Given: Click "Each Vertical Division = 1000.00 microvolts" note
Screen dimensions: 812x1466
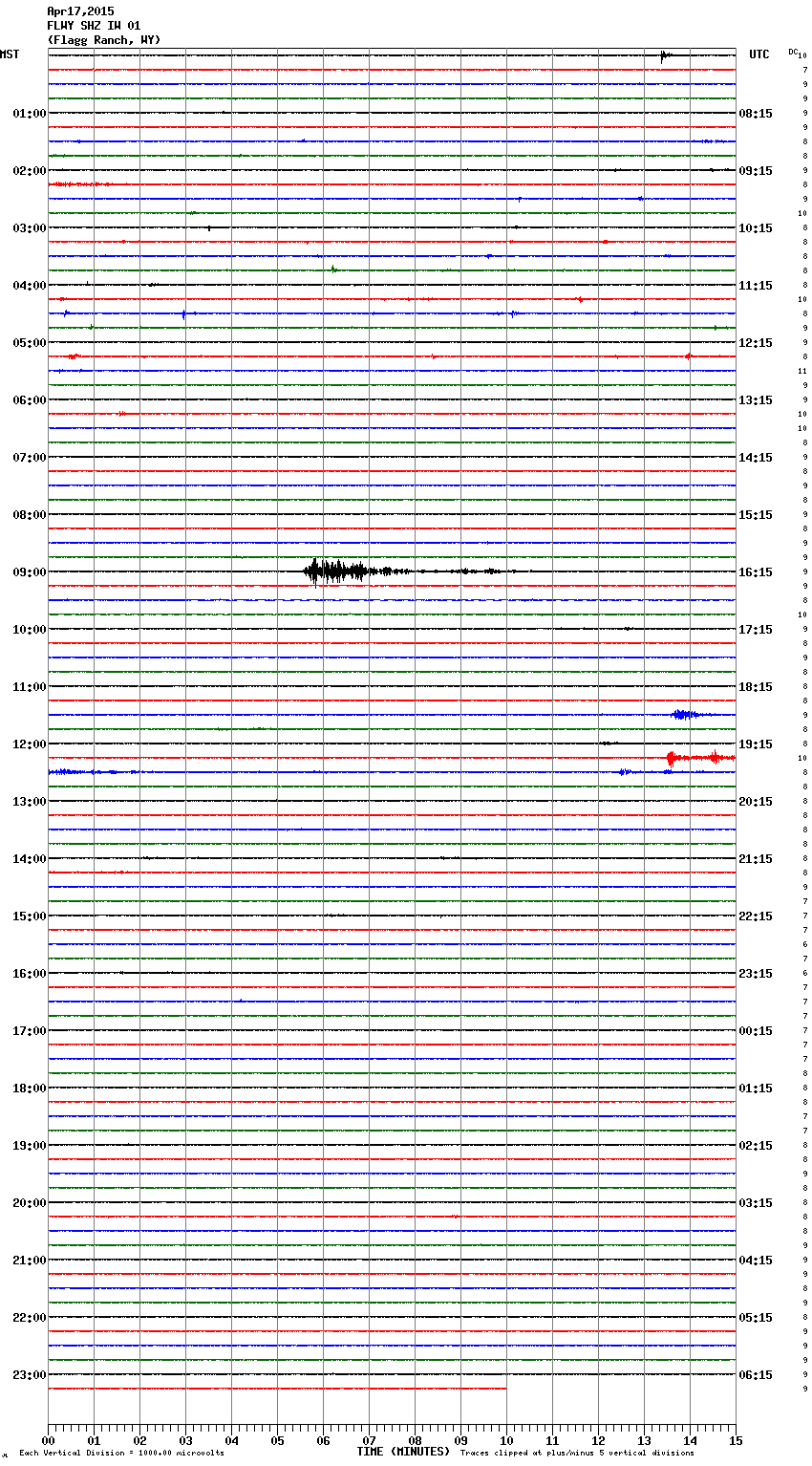Looking at the screenshot, I should (x=121, y=1454).
